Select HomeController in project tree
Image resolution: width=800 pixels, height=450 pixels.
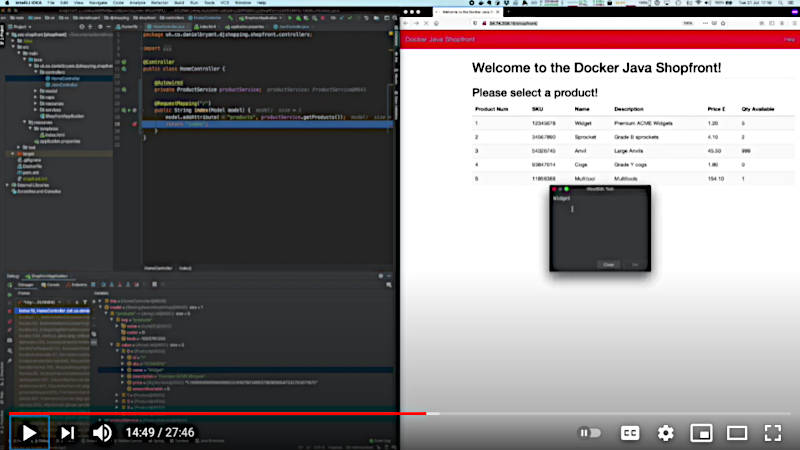65,79
